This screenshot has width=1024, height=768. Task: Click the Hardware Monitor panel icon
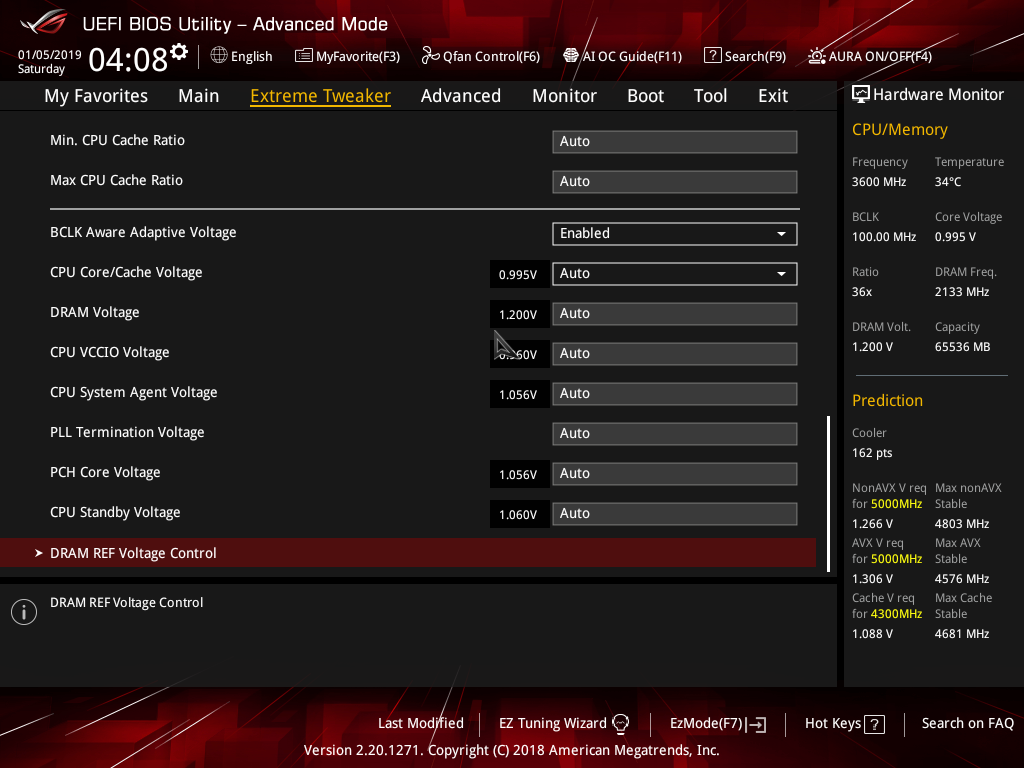click(861, 93)
